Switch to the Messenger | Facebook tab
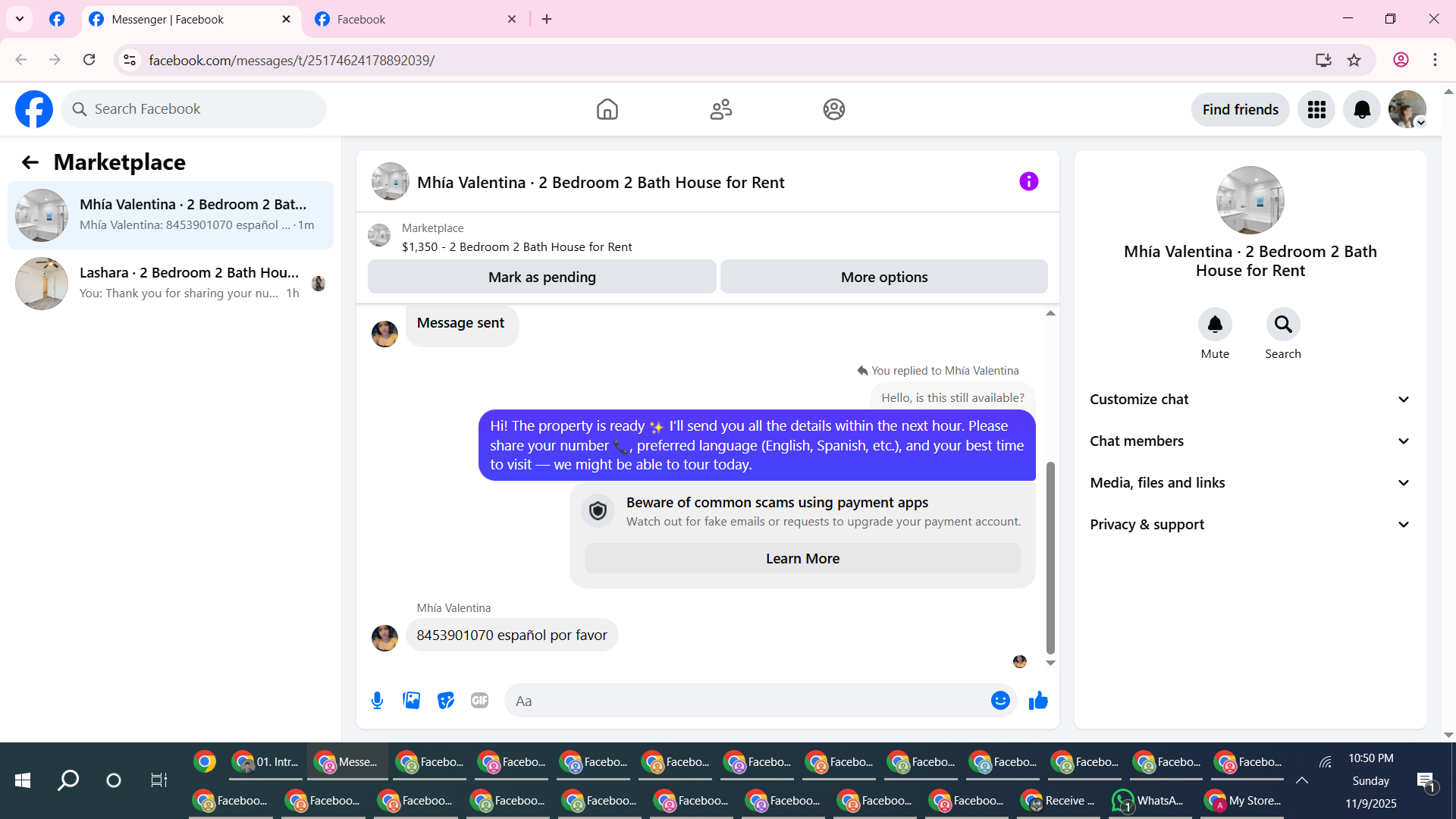The image size is (1456, 819). [x=191, y=20]
